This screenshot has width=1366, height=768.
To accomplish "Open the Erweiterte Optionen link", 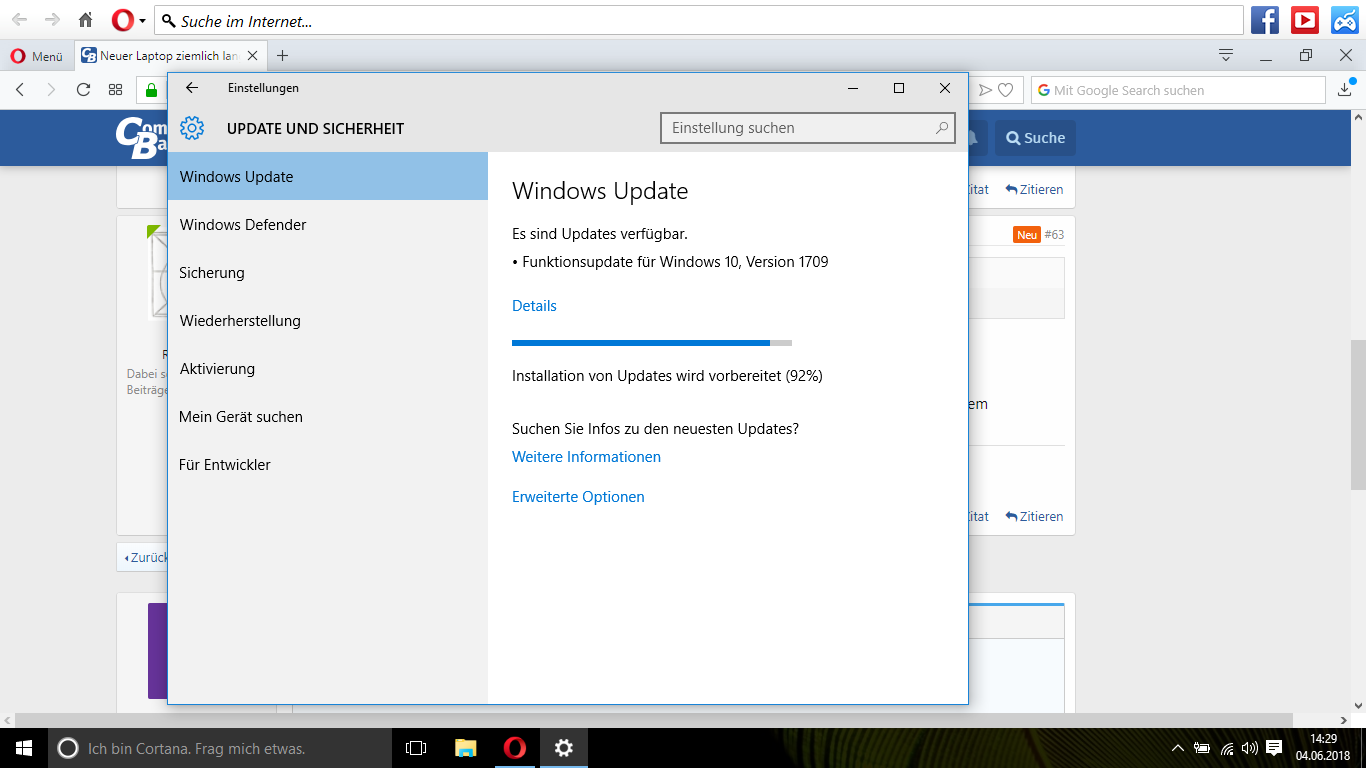I will coord(578,497).
